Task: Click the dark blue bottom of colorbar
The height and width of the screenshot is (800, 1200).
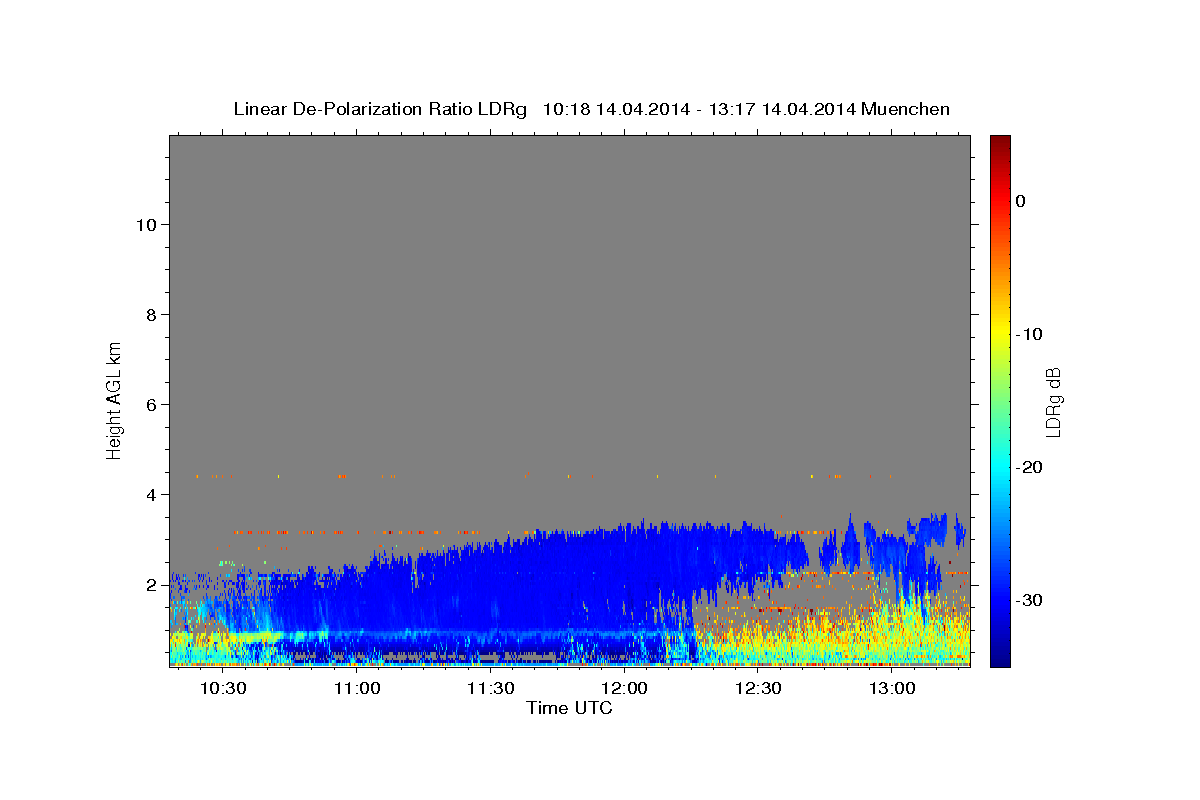Action: point(1000,659)
